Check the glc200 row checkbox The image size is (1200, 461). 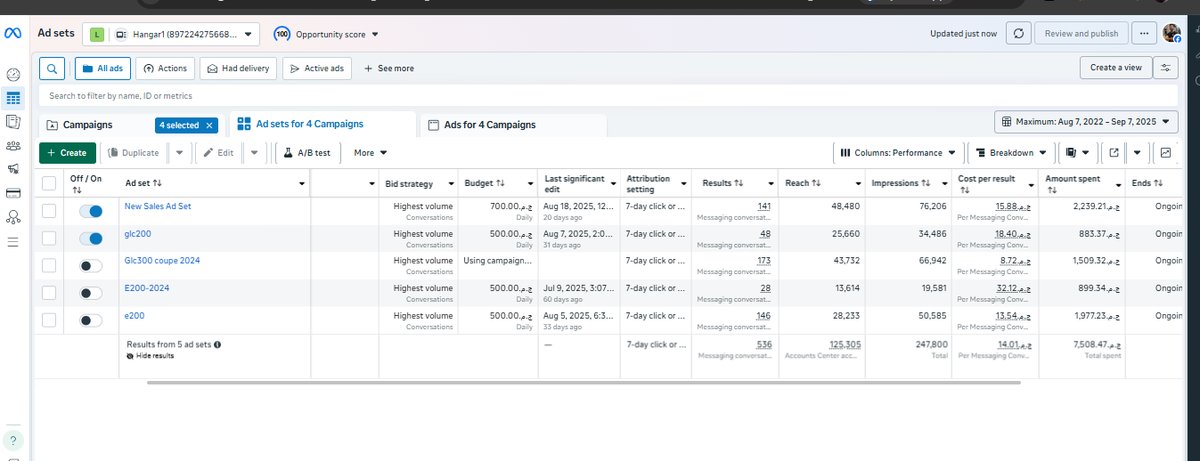[x=49, y=238]
